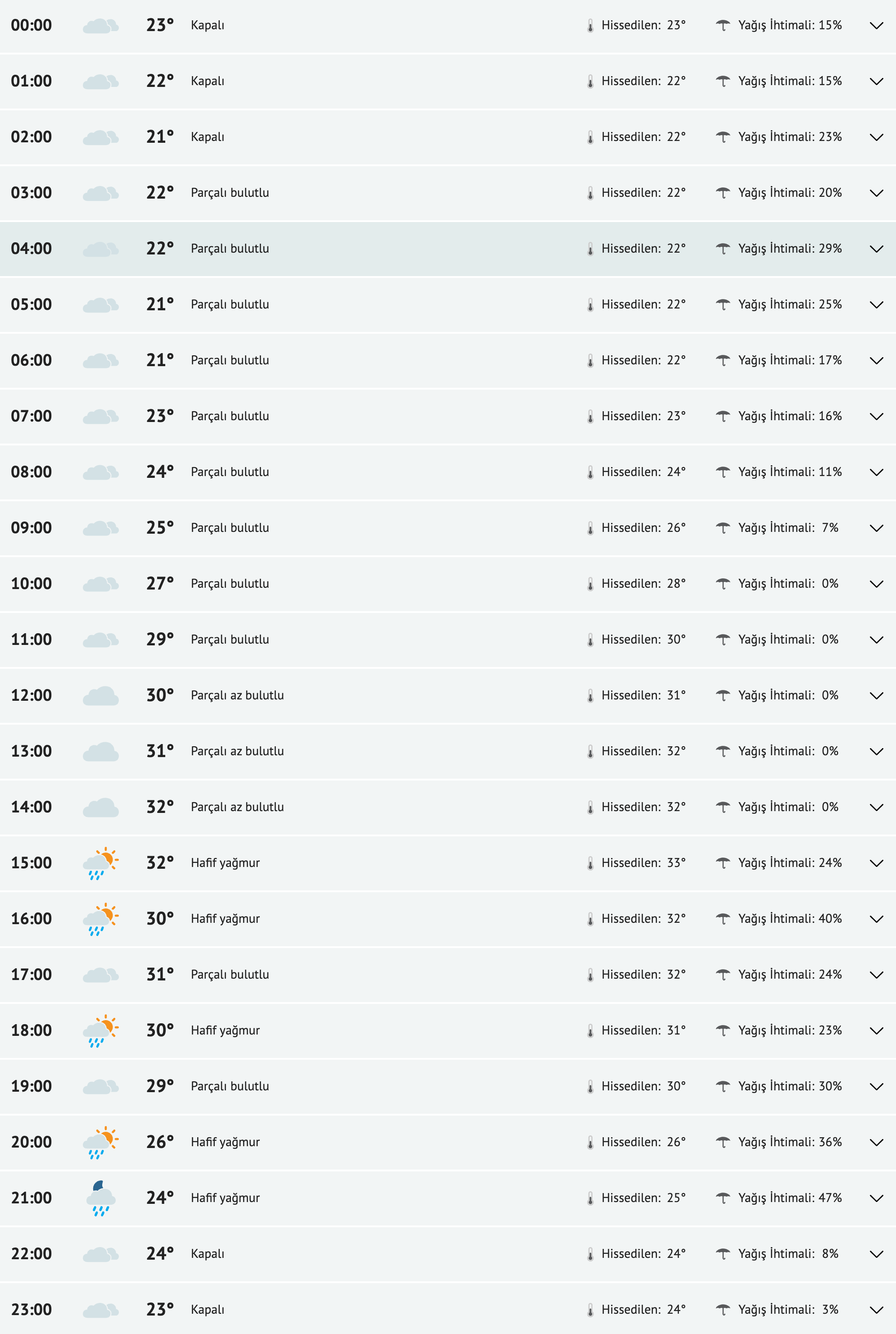Viewport: 896px width, 1334px height.
Task: Click the cloud icon in the 12:00 row
Action: [x=100, y=695]
